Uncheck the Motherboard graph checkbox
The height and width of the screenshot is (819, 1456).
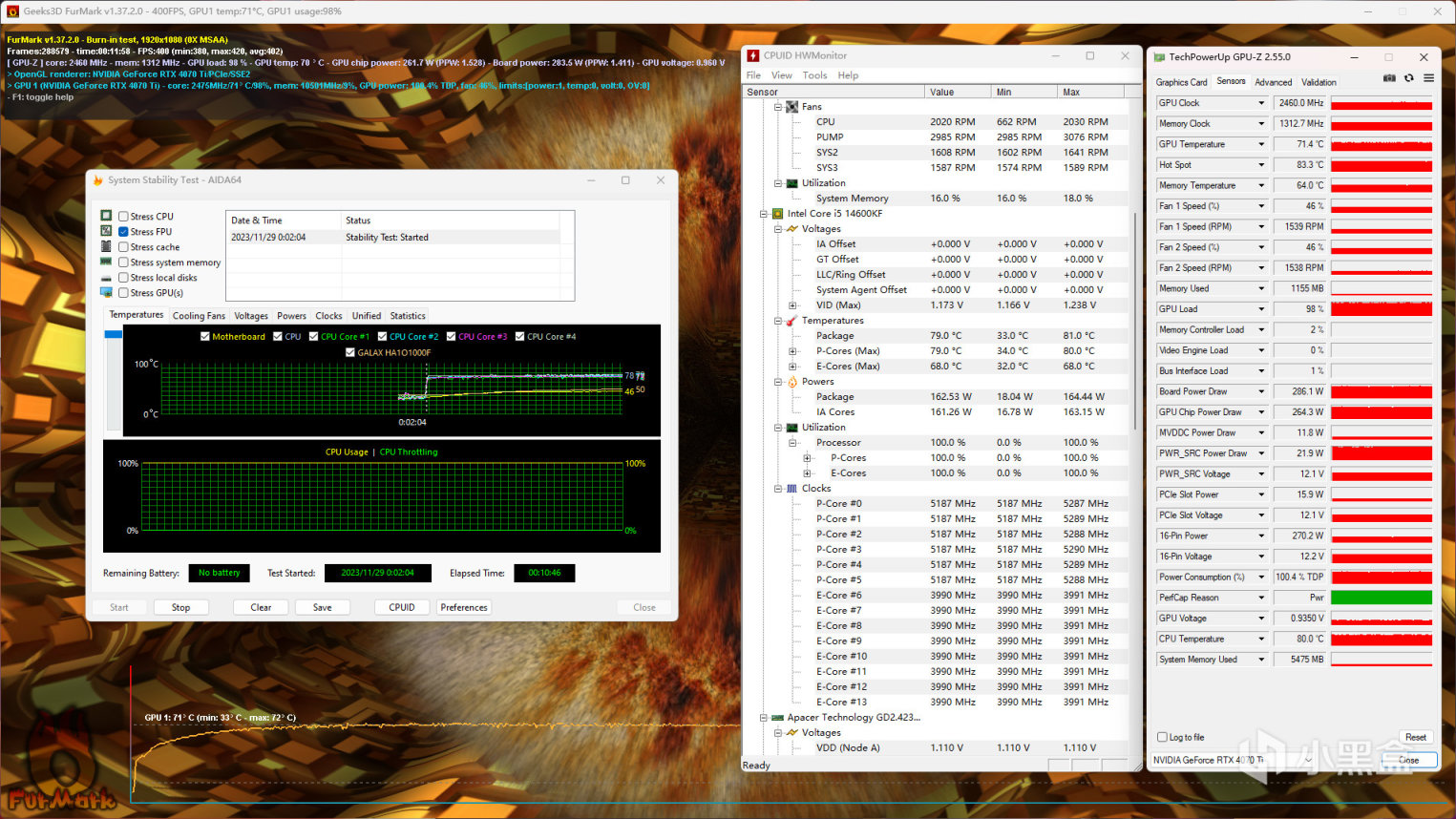[205, 337]
